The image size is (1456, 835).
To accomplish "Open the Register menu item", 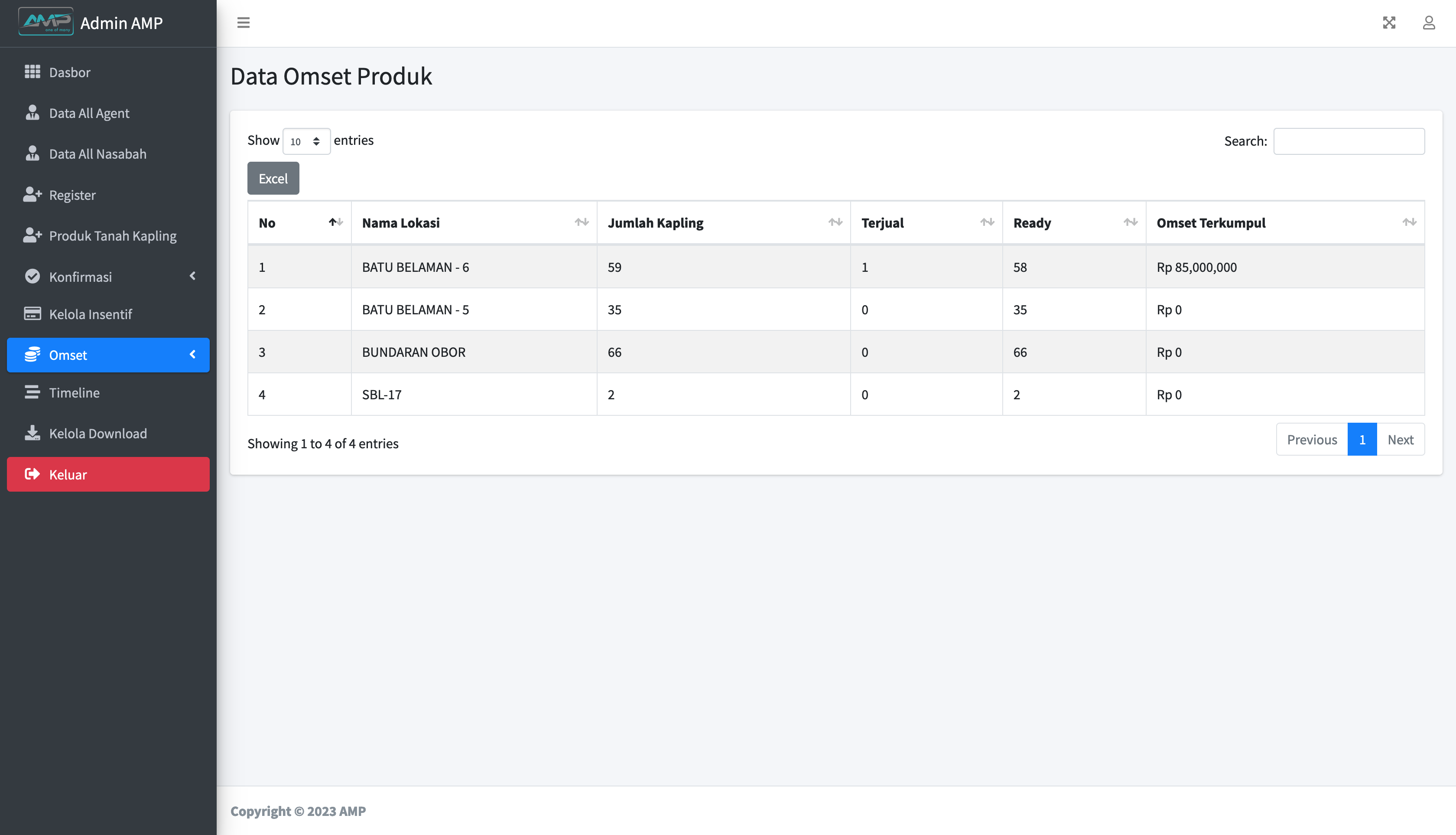I will point(108,195).
